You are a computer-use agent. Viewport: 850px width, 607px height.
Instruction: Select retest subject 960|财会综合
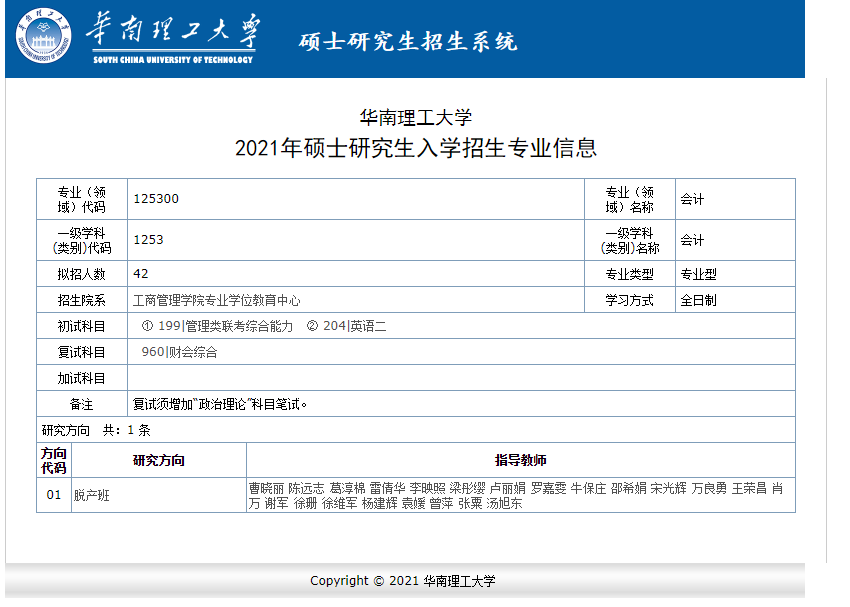coord(179,352)
